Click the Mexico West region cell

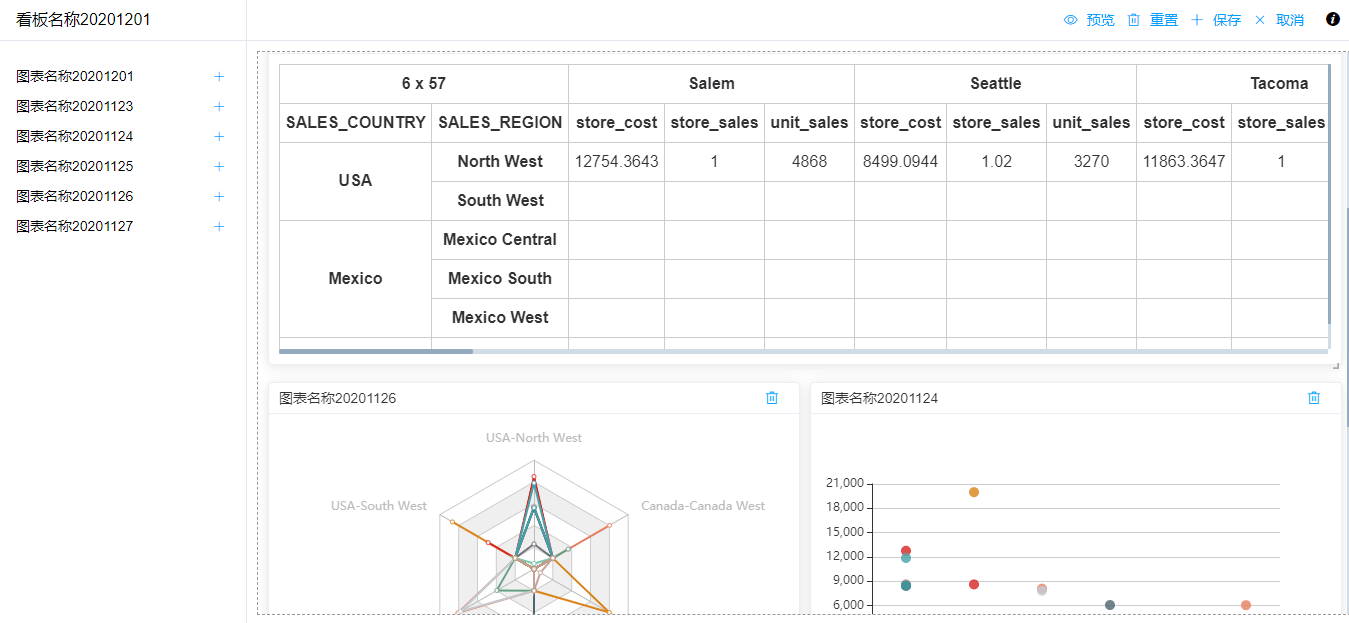(500, 318)
